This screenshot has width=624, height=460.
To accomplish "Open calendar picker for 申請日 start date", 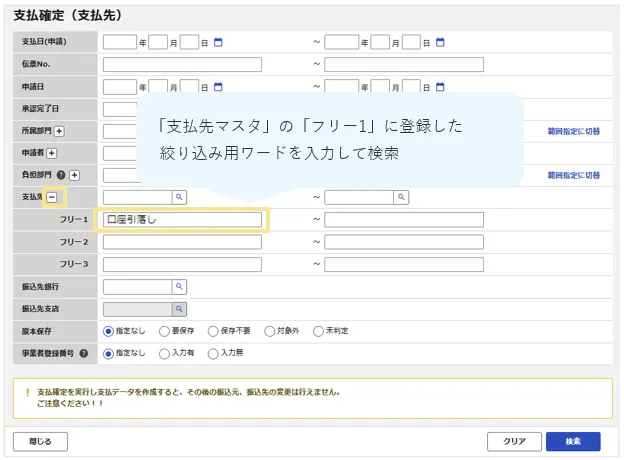I will [x=218, y=86].
